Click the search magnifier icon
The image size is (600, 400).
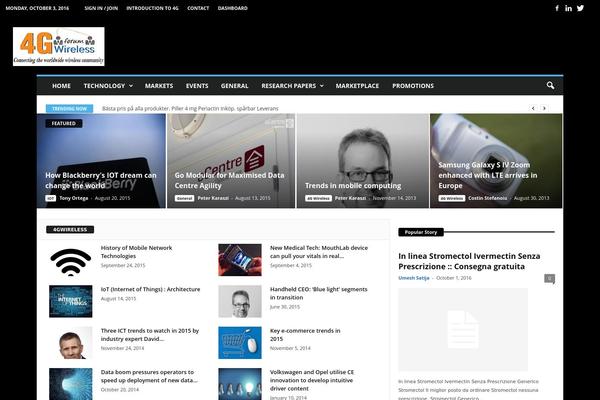550,85
